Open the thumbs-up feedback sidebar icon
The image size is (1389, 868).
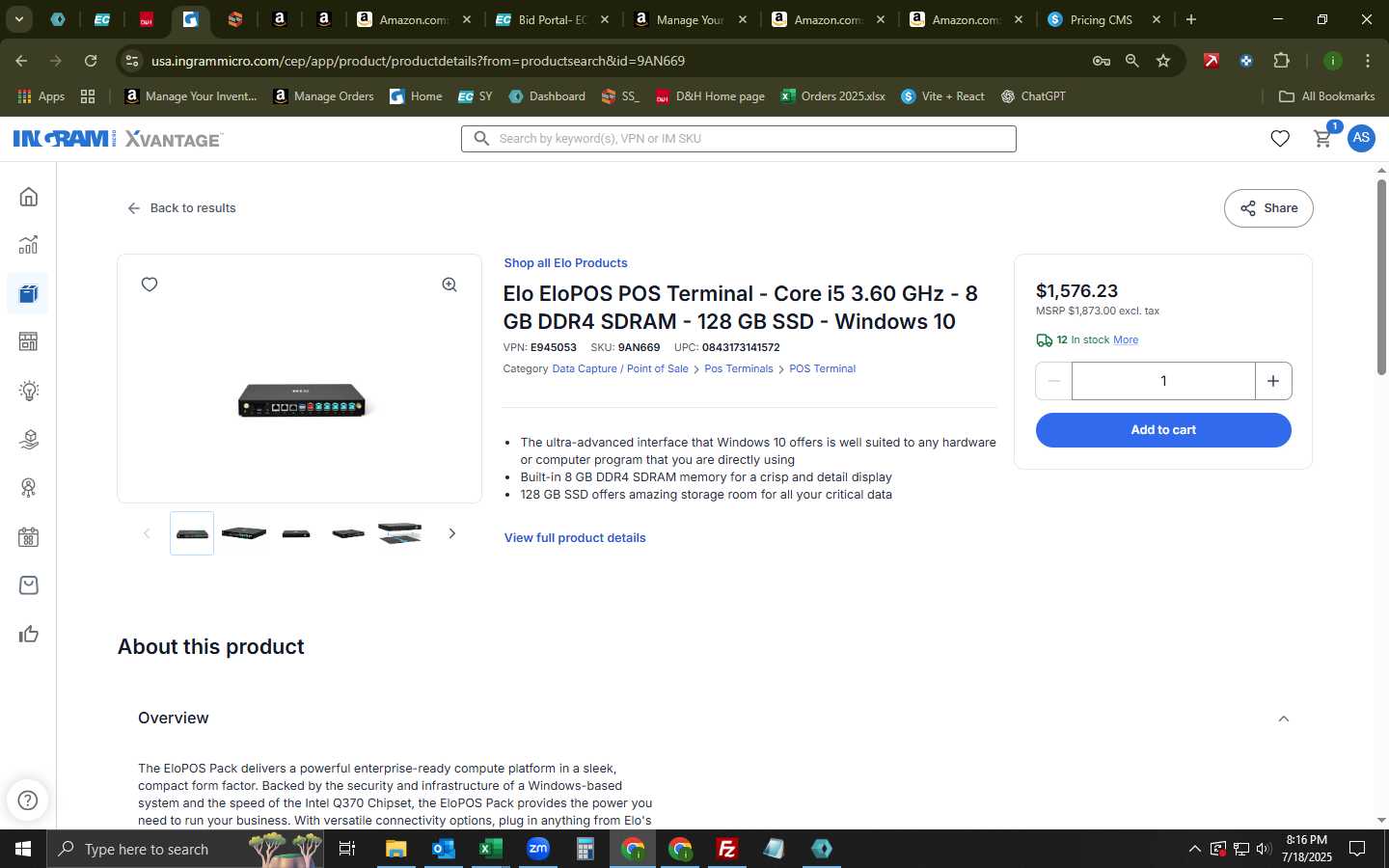(29, 634)
